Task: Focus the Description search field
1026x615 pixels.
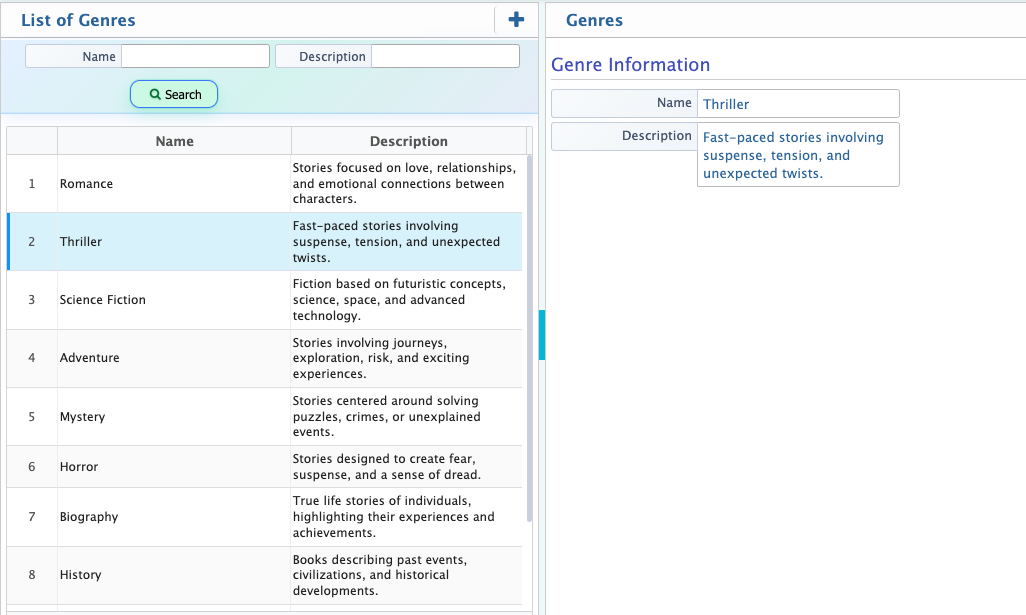Action: click(445, 56)
